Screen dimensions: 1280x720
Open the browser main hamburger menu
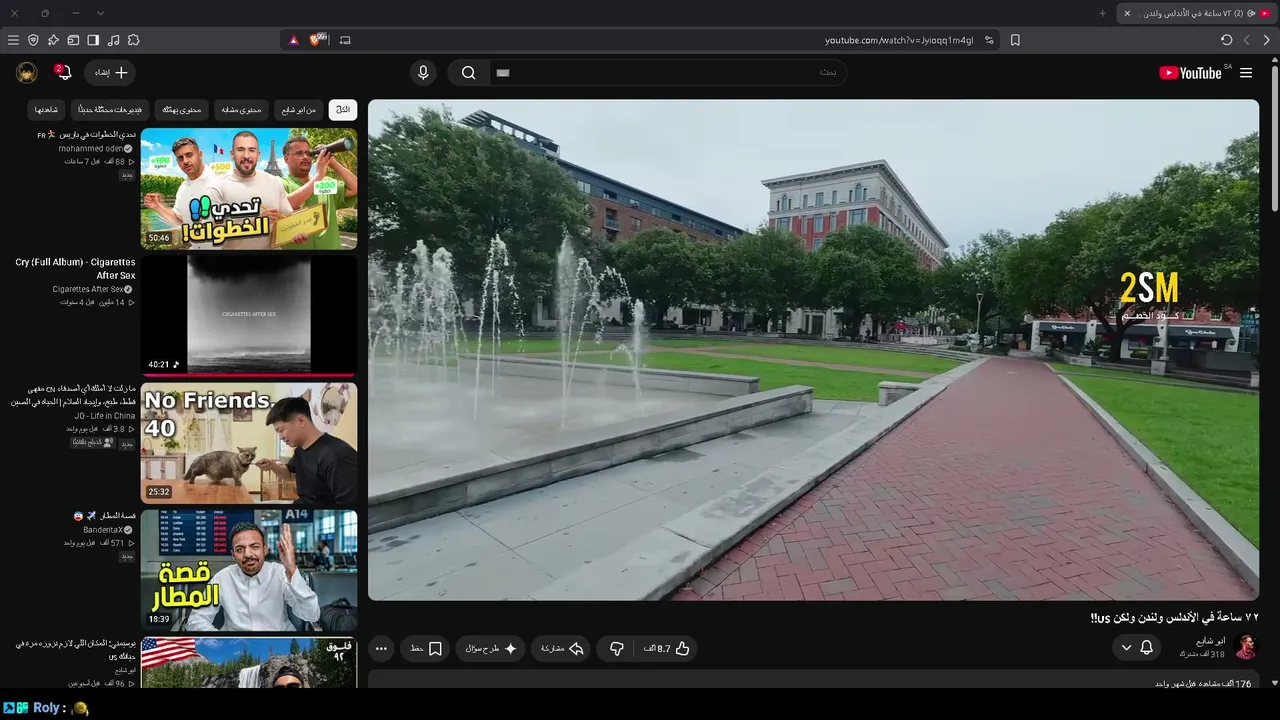(13, 40)
